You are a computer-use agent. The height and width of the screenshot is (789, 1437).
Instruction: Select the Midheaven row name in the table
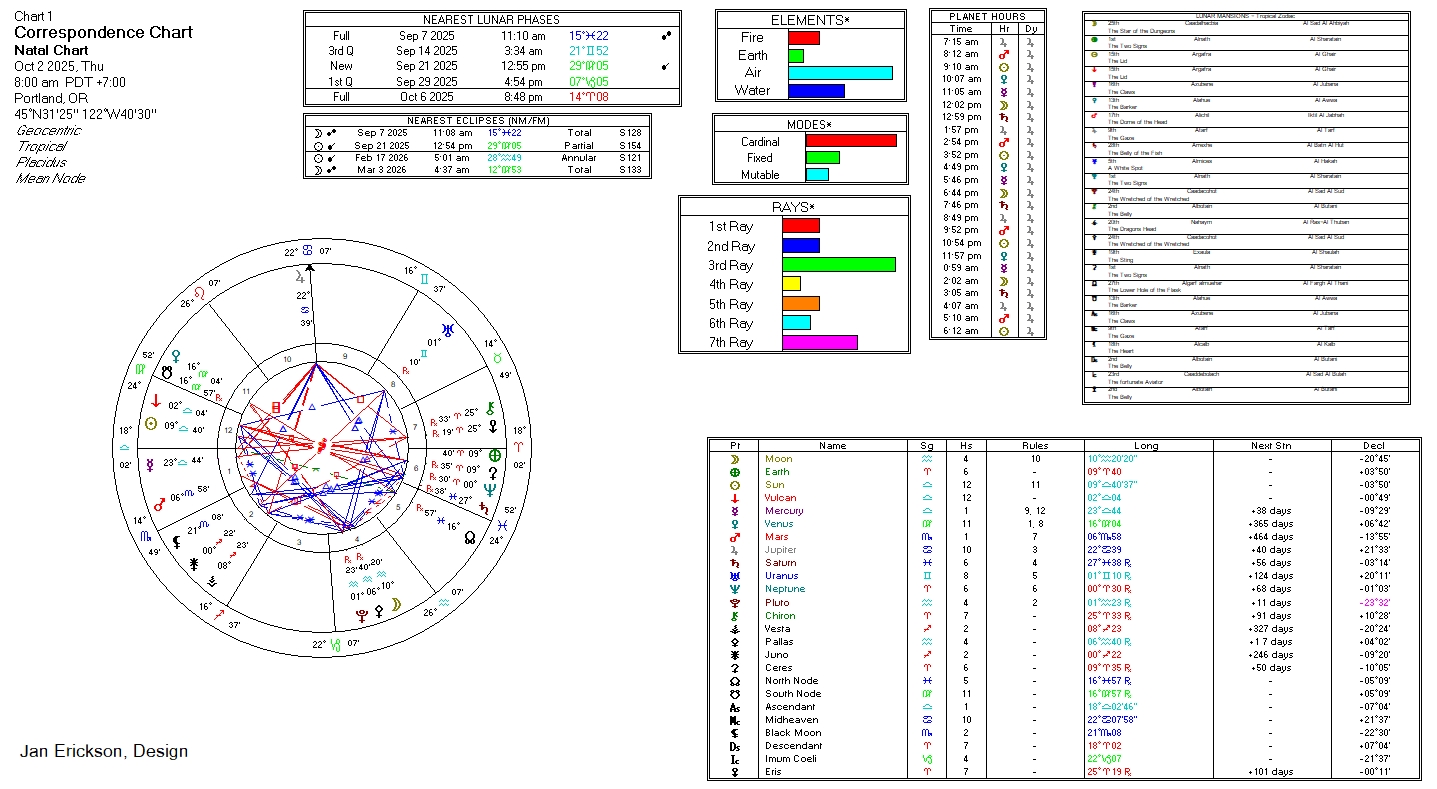coord(791,719)
